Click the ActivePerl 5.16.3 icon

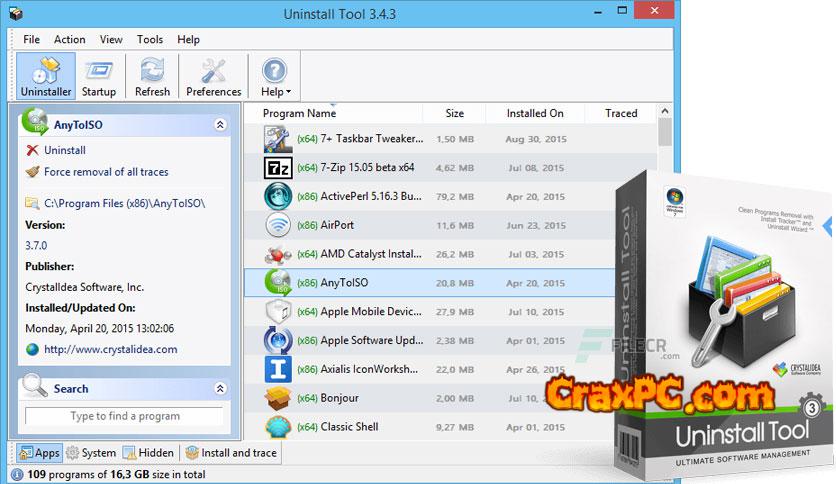tap(278, 196)
